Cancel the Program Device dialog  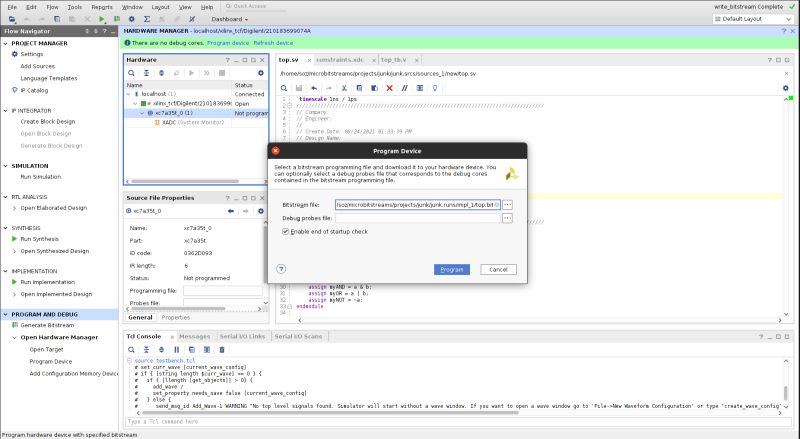498,270
